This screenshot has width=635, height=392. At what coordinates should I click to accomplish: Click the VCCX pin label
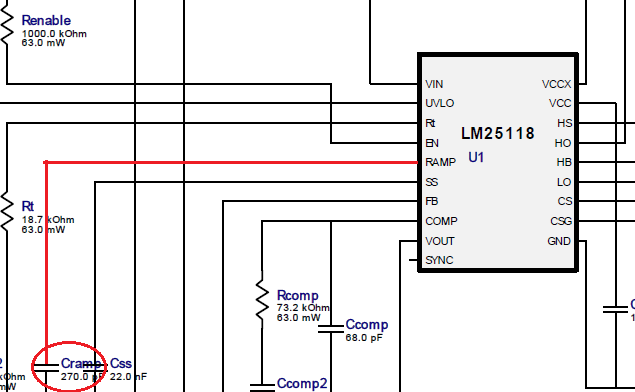(557, 84)
